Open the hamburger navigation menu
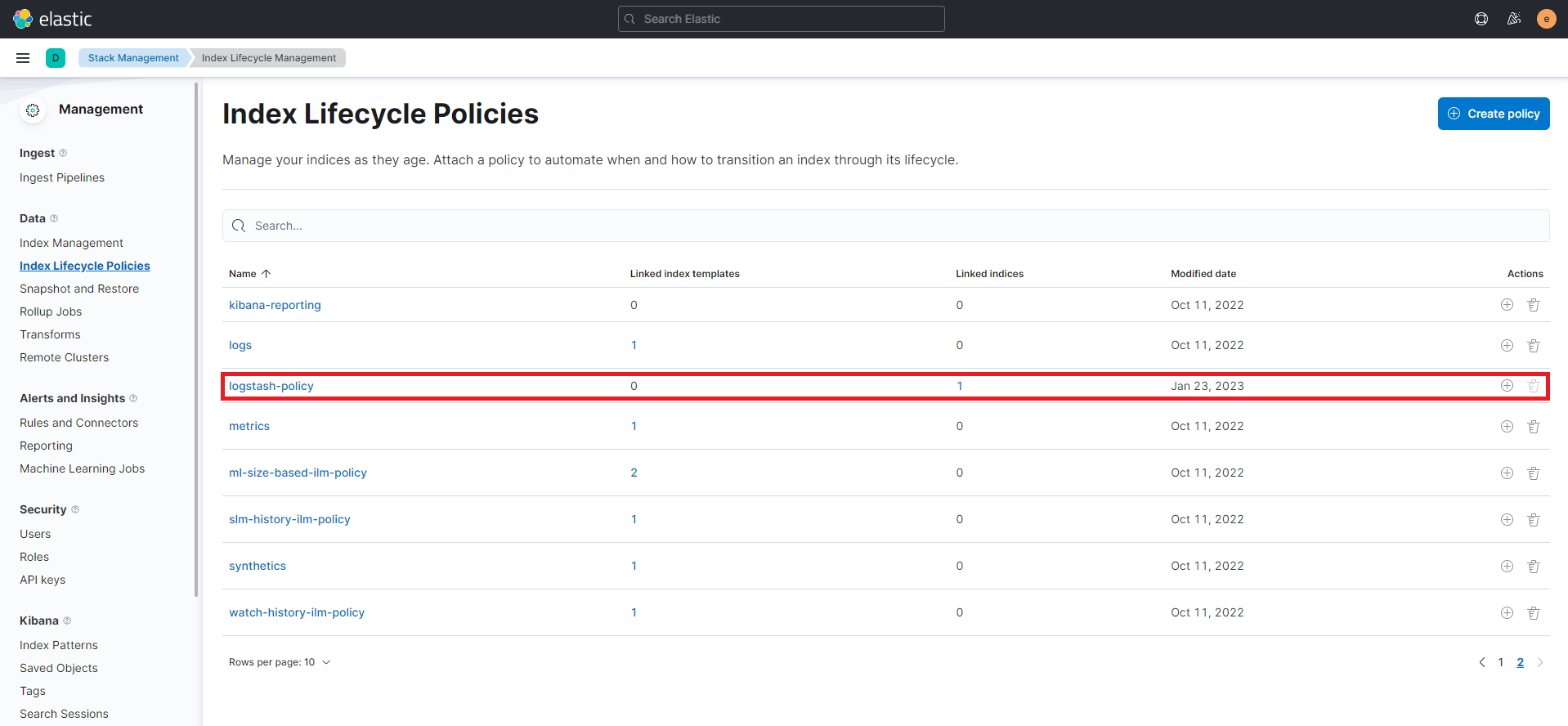The width and height of the screenshot is (1568, 726). pos(23,58)
